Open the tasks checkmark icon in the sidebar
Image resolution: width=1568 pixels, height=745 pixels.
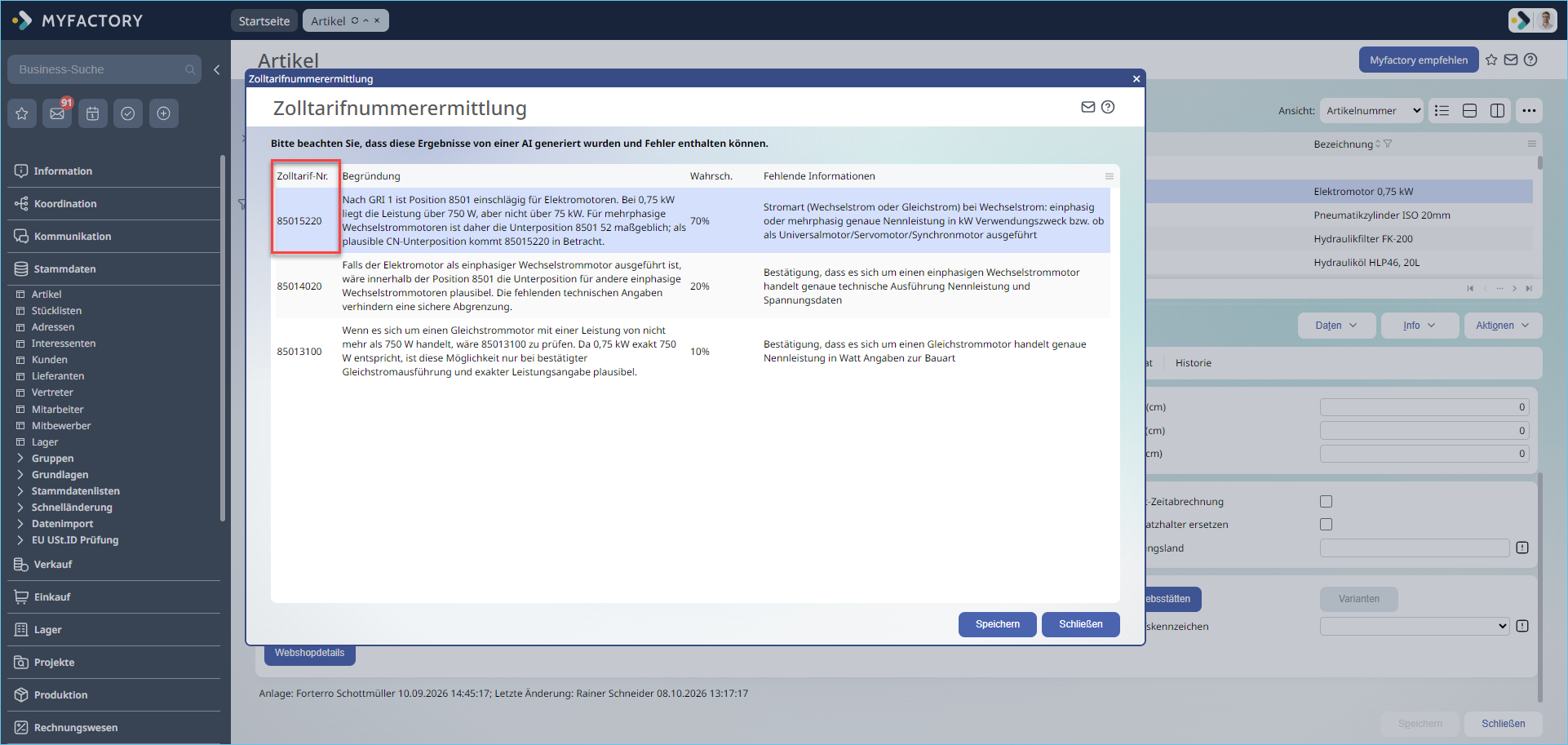pos(128,113)
